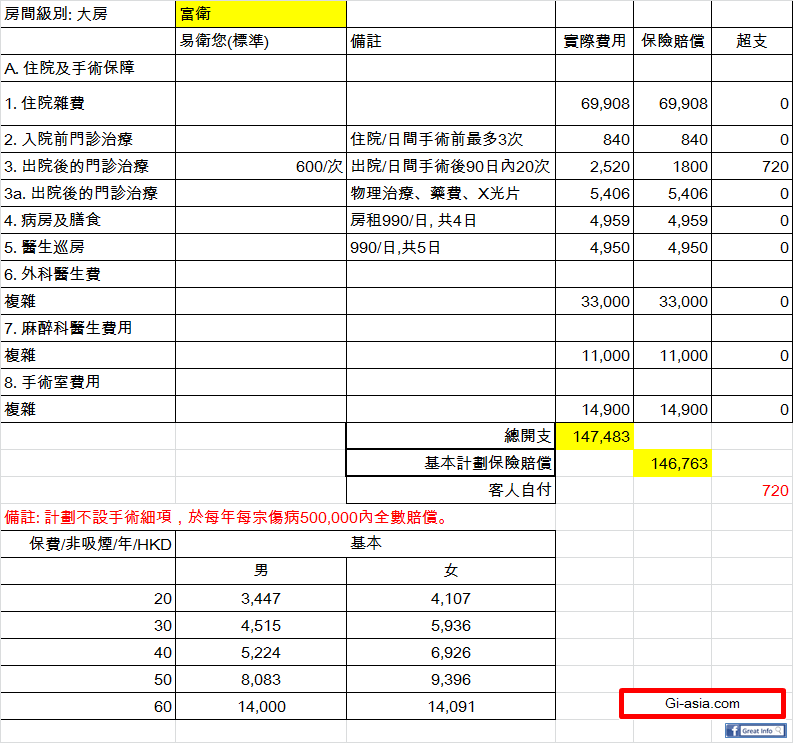Image resolution: width=793 pixels, height=743 pixels.
Task: Select the male premium 3,447
Action: pyautogui.click(x=261, y=598)
